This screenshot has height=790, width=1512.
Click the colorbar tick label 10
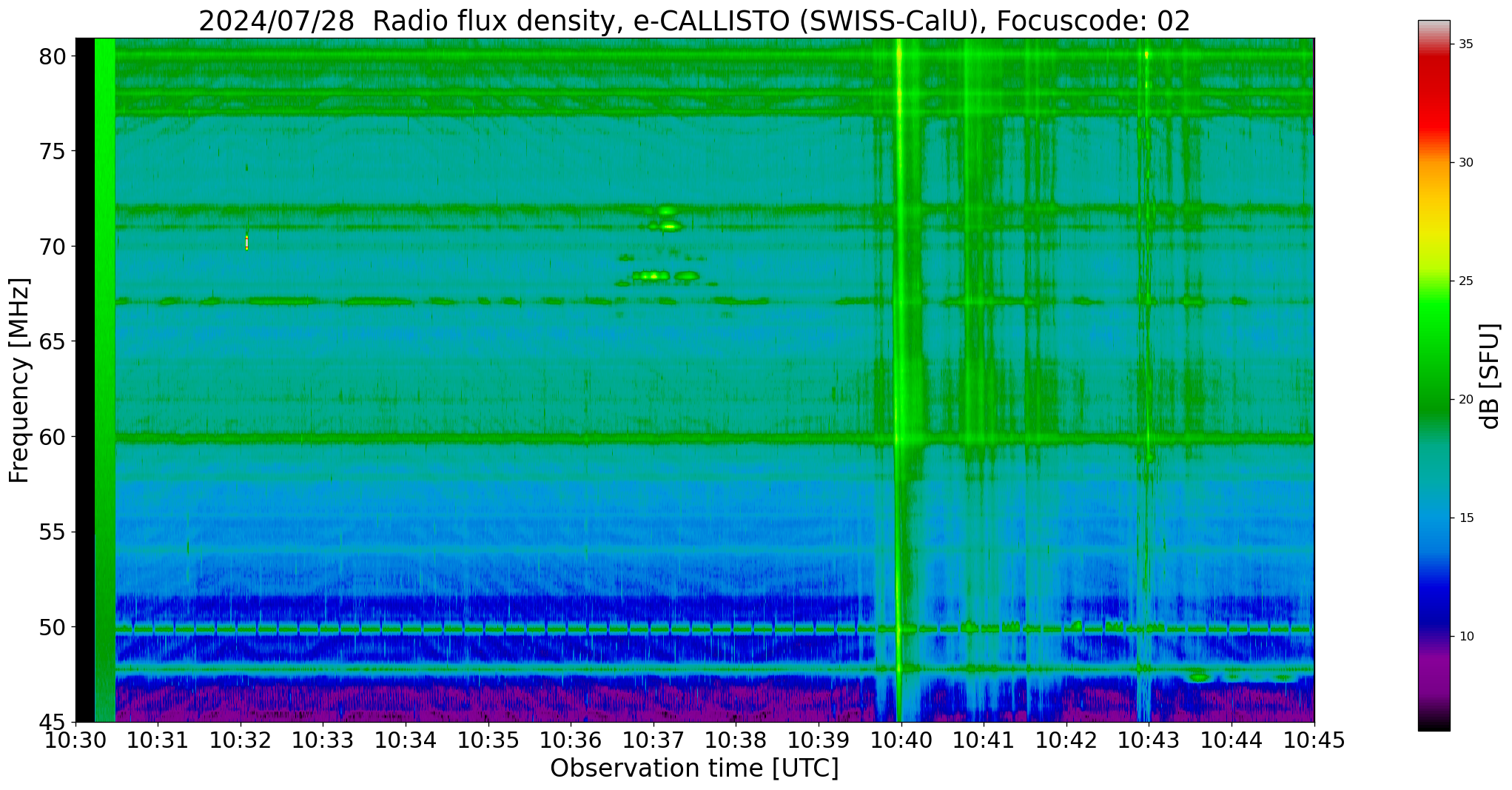1465,636
